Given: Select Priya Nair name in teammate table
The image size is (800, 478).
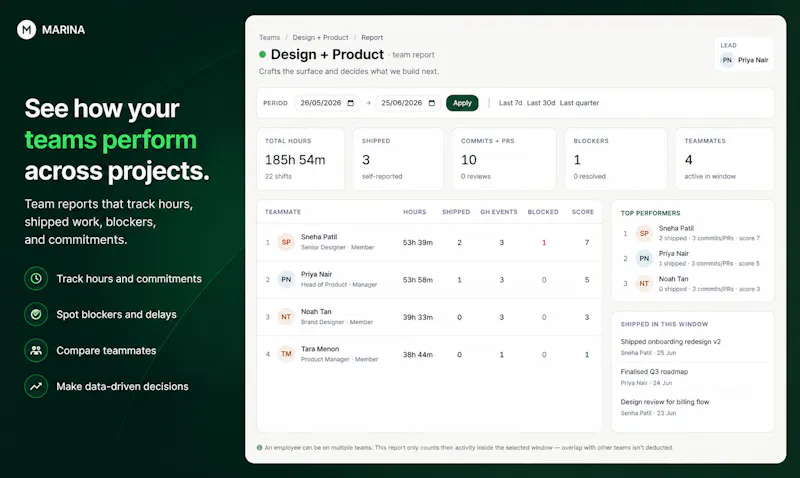Looking at the screenshot, I should tap(316, 274).
